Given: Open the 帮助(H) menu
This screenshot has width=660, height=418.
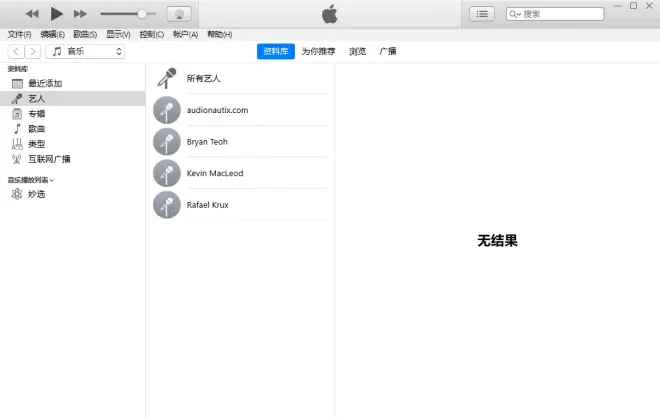Looking at the screenshot, I should coord(219,34).
